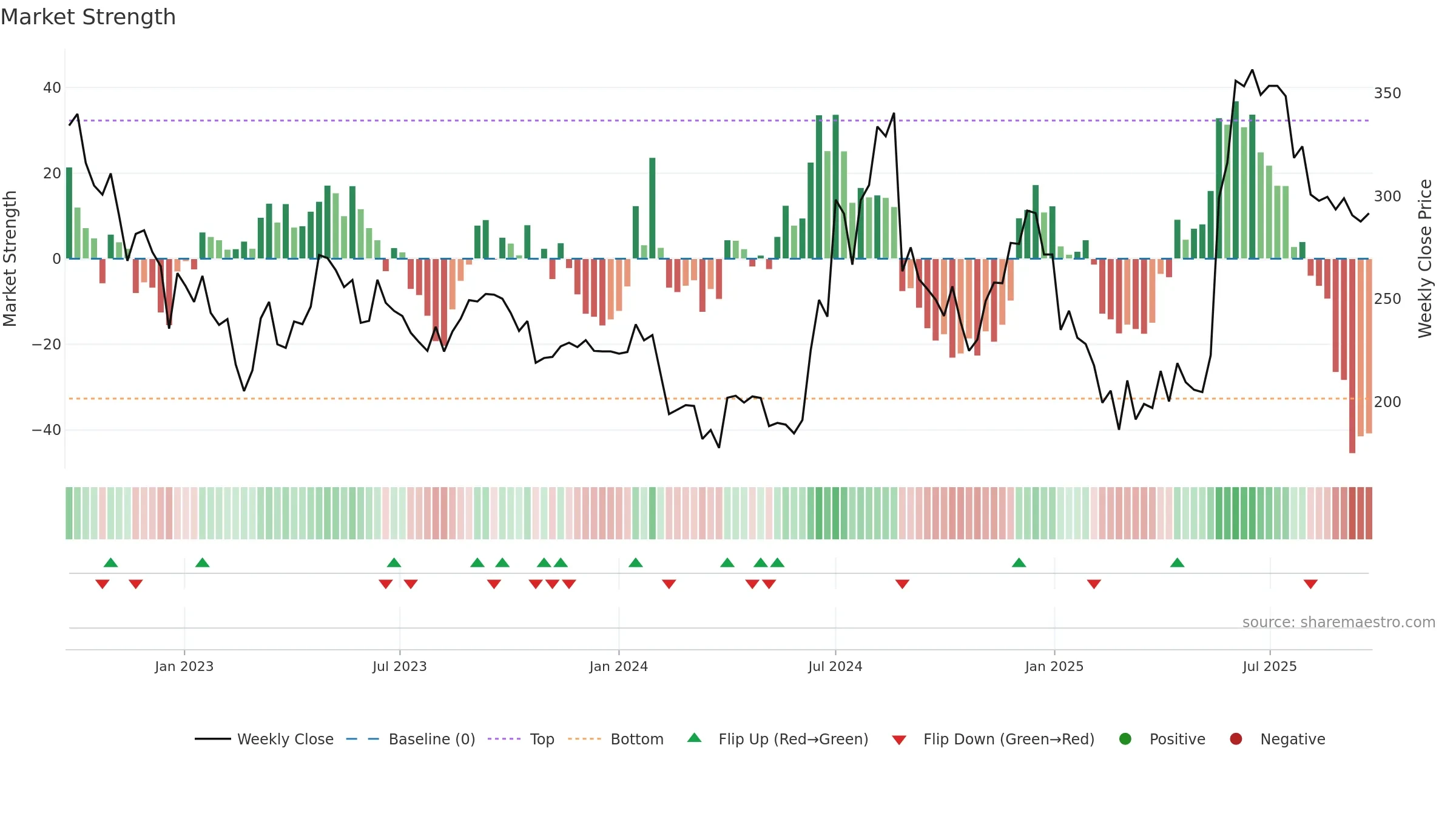1456x819 pixels.
Task: Click the purple dotted Top line sample in legend
Action: (505, 739)
